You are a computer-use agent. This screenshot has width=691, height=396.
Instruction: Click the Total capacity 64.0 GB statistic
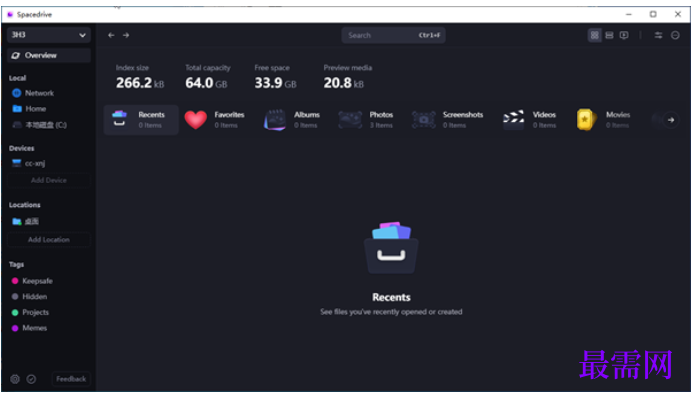coord(208,78)
